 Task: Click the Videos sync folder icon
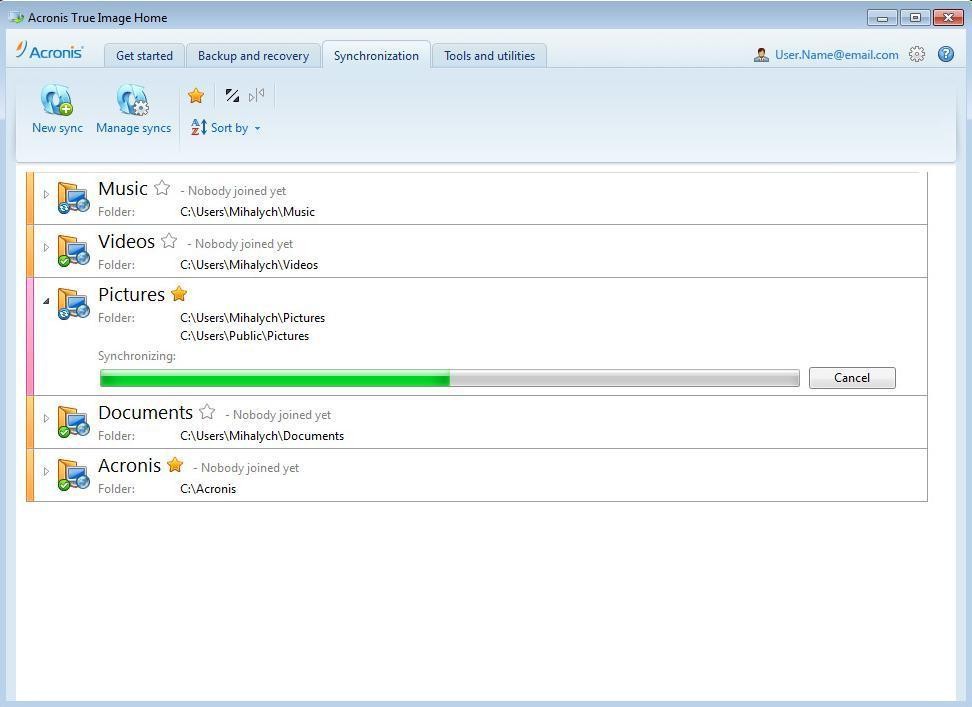[73, 250]
